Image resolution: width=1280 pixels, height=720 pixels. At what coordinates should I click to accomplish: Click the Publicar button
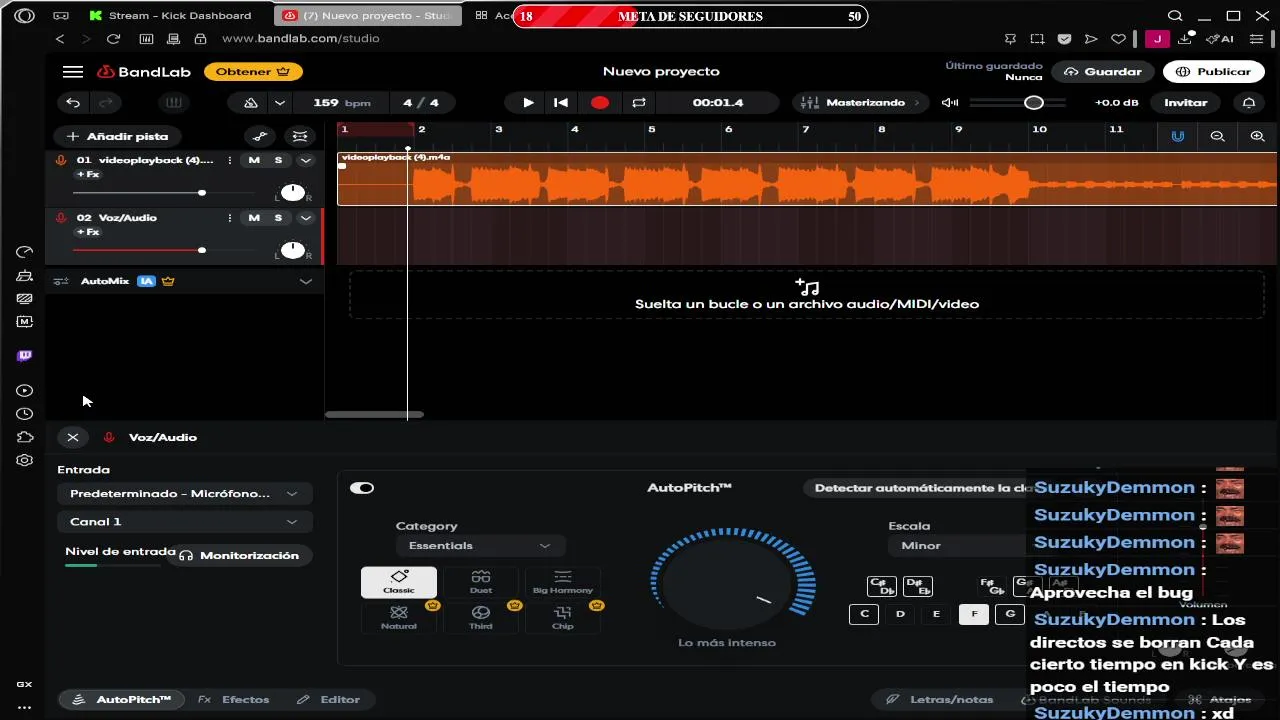click(x=1214, y=72)
